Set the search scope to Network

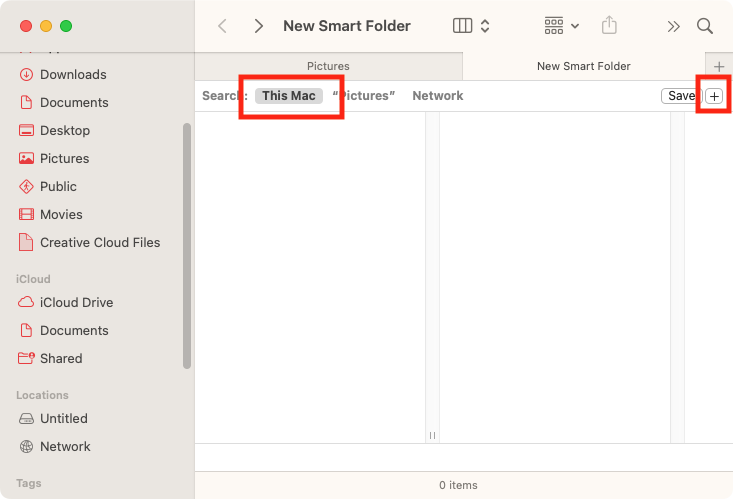(x=438, y=95)
